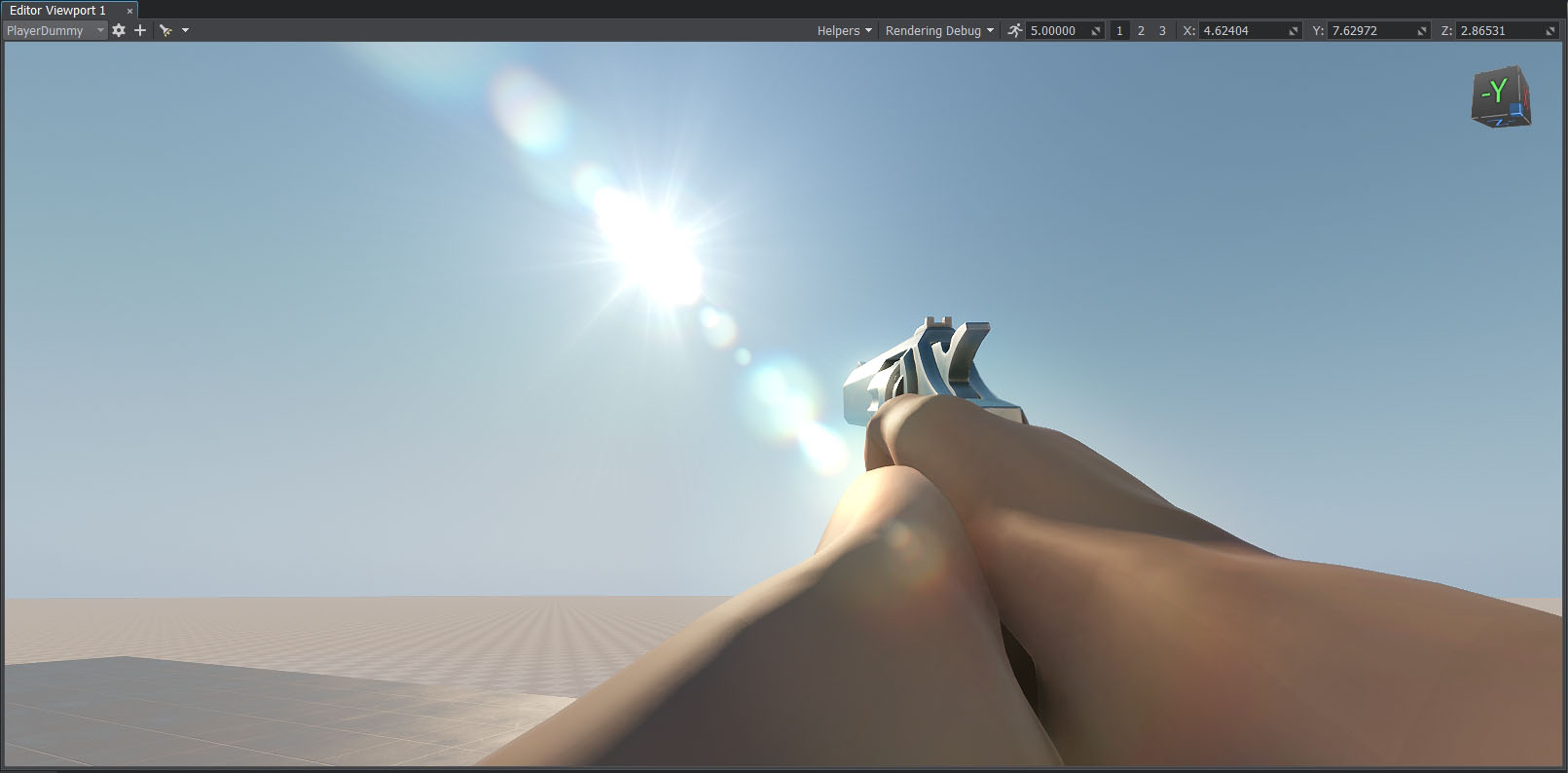
Task: Close the Editor Viewport 1 tab
Action: pos(129,11)
